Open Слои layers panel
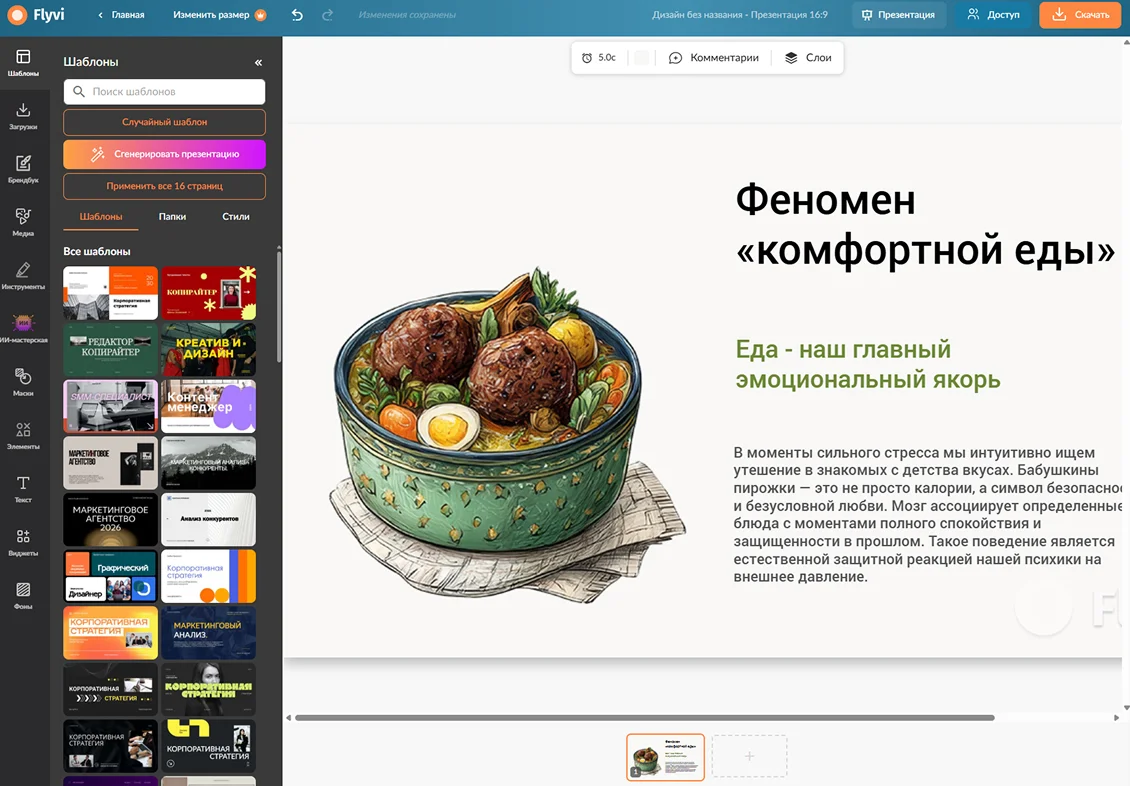1130x786 pixels. [808, 58]
